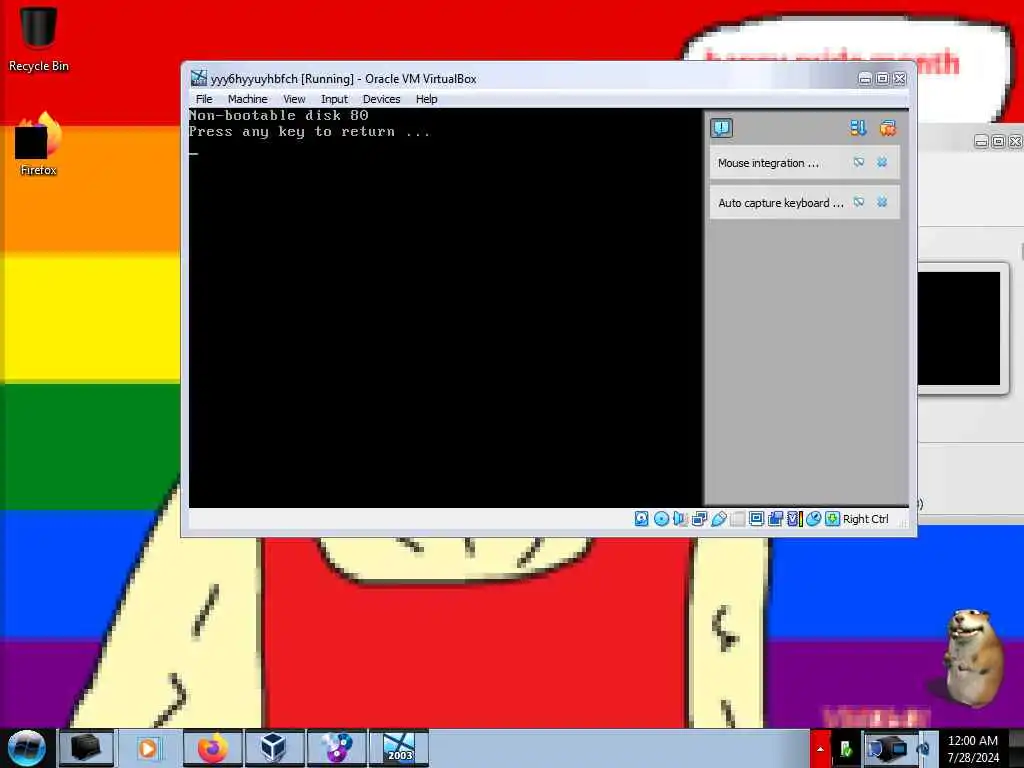Dismiss the Mouse integration notification
This screenshot has width=1024, height=768.
[882, 162]
